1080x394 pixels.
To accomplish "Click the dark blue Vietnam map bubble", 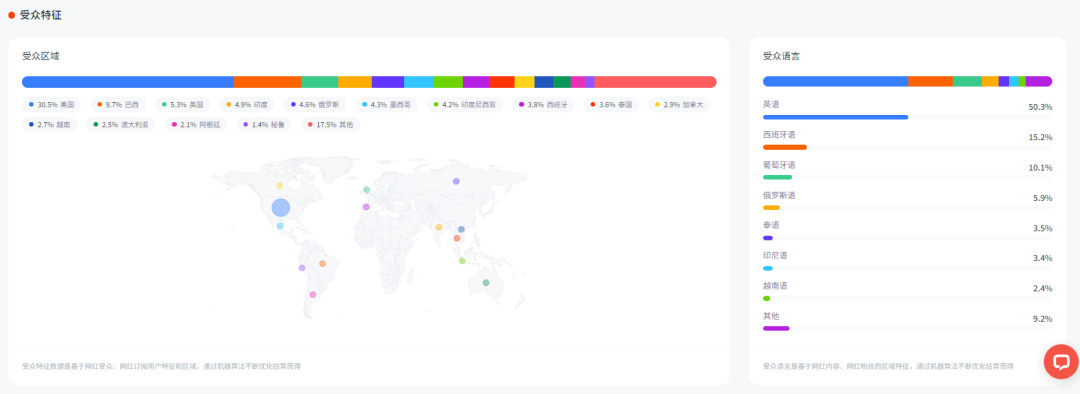I will [461, 229].
